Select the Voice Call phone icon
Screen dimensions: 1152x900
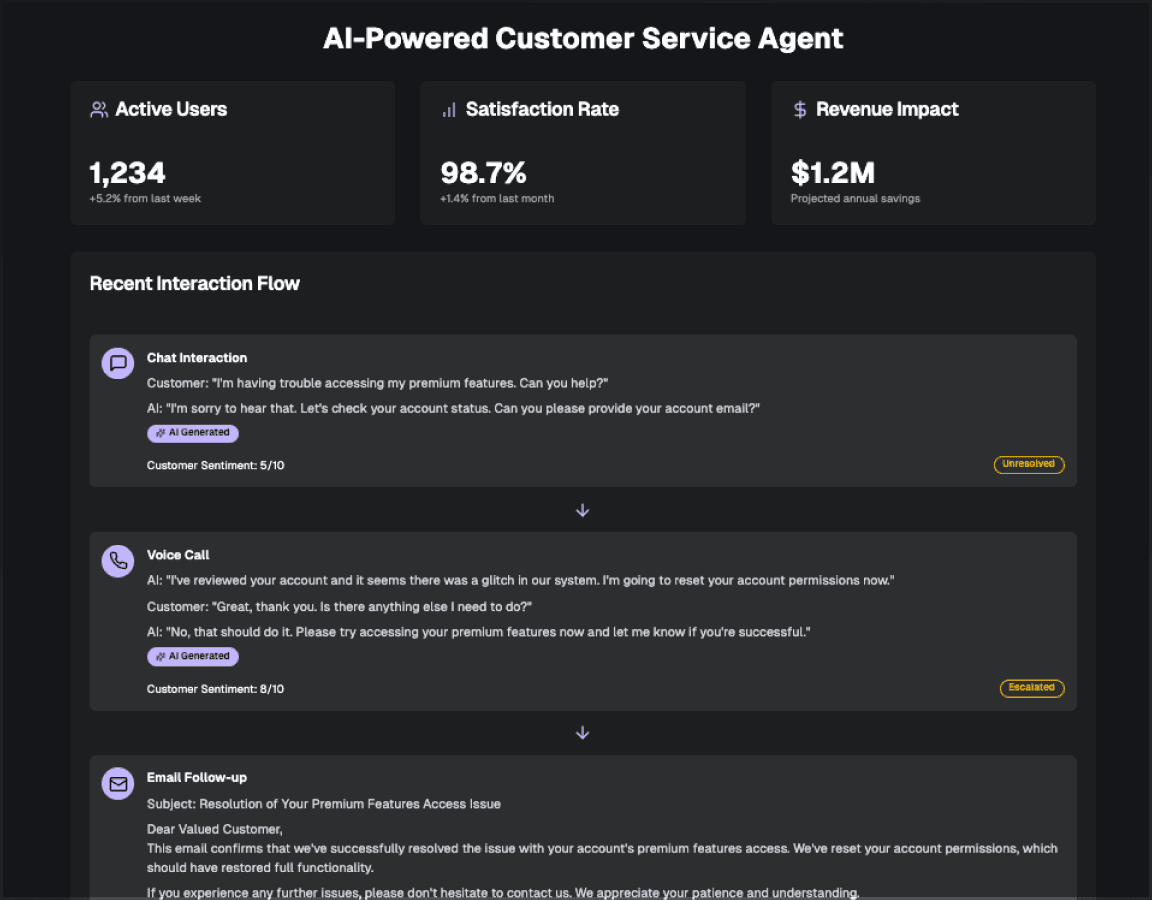118,561
